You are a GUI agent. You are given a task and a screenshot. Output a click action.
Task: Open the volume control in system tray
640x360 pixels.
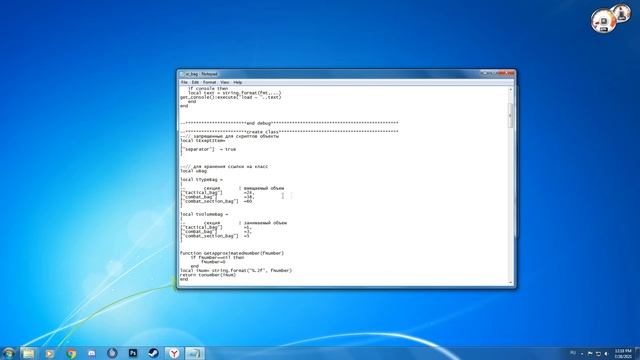click(x=606, y=353)
